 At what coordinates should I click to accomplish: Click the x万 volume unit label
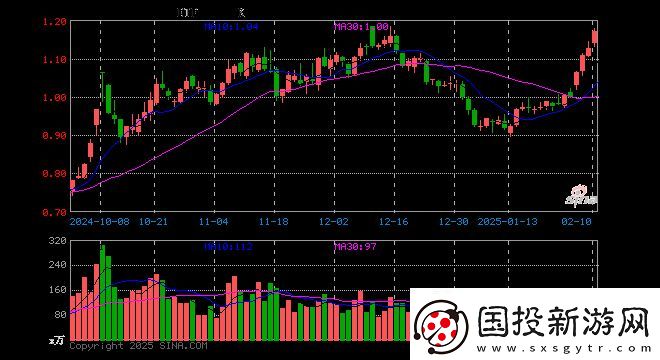click(x=56, y=340)
